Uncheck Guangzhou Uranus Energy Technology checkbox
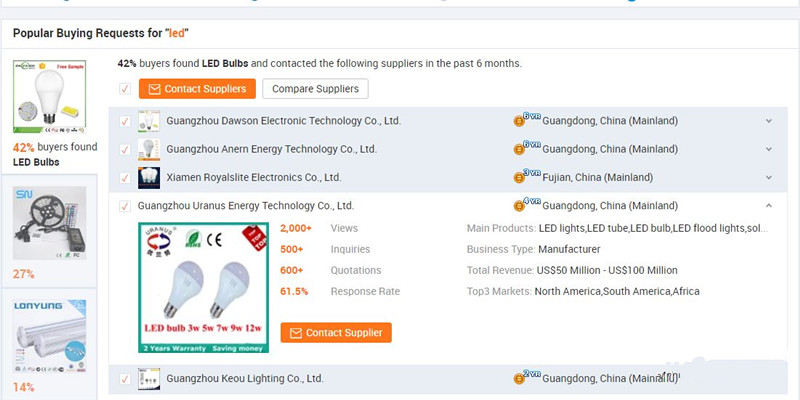This screenshot has height=400, width=800. [125, 206]
